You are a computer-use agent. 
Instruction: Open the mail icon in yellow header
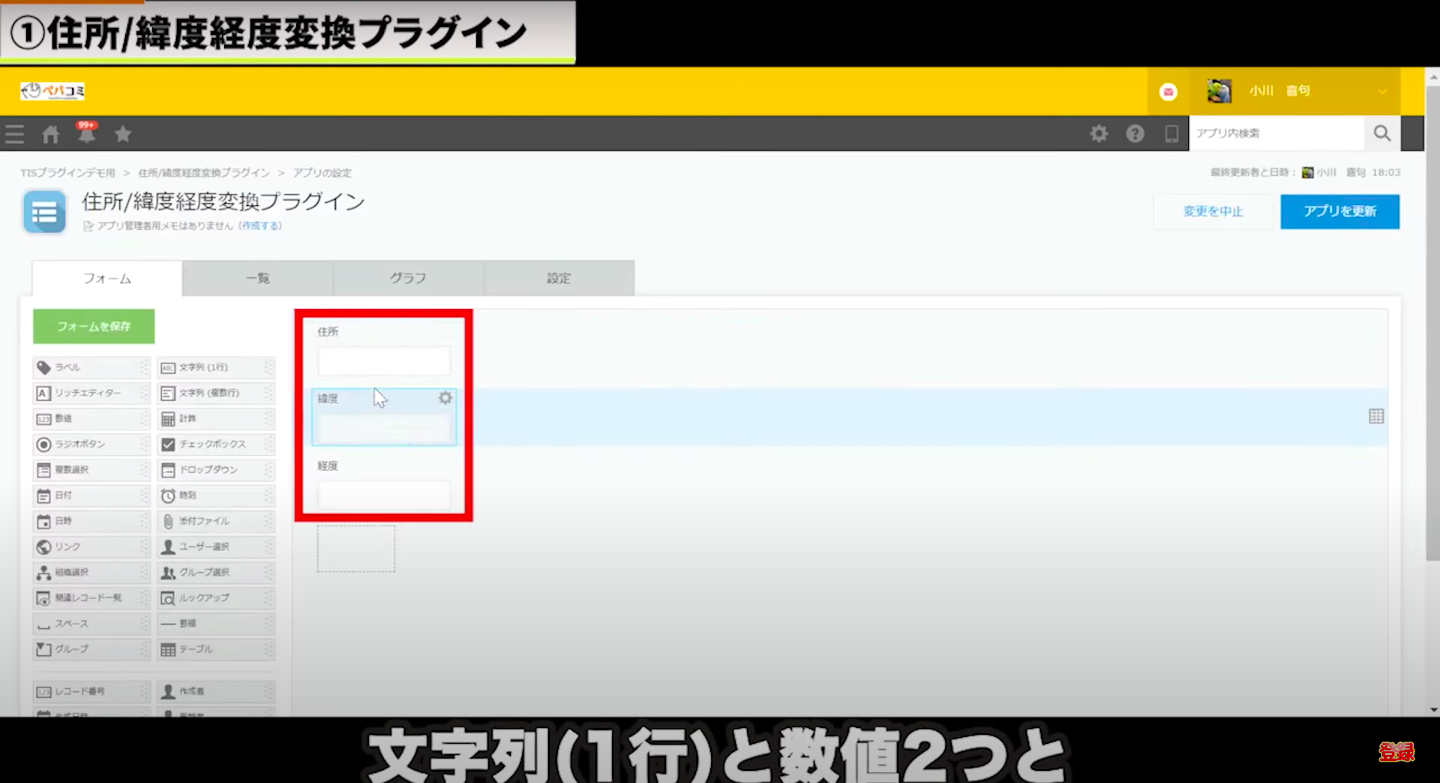pos(1168,92)
